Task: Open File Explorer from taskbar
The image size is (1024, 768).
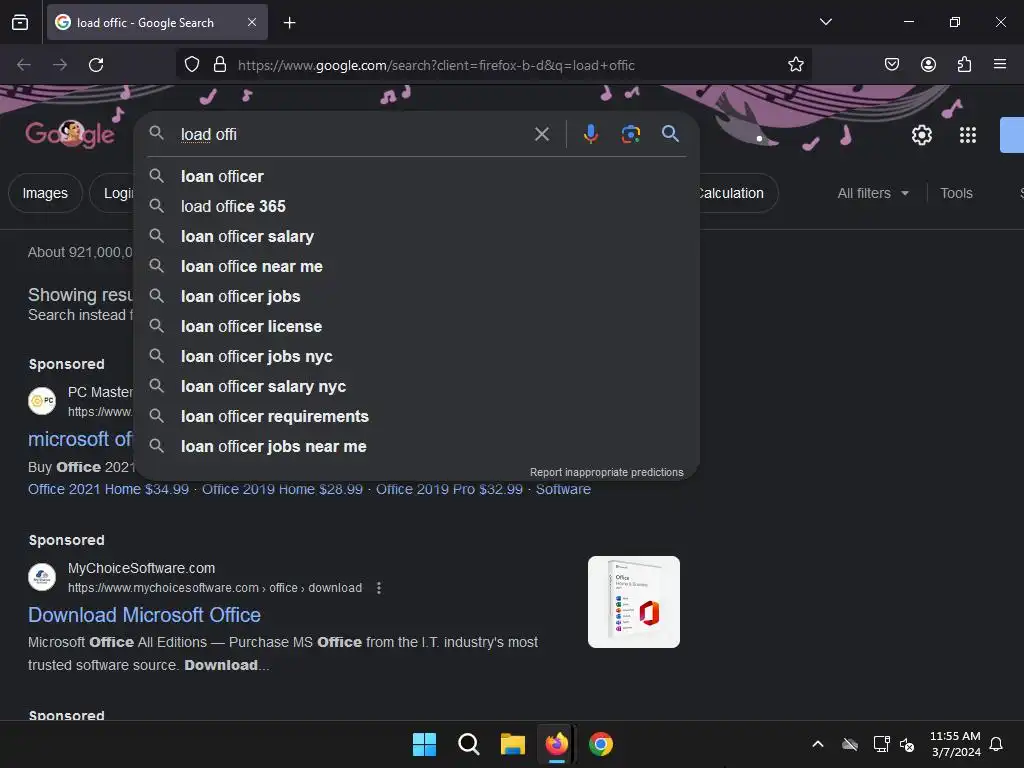Action: point(513,744)
